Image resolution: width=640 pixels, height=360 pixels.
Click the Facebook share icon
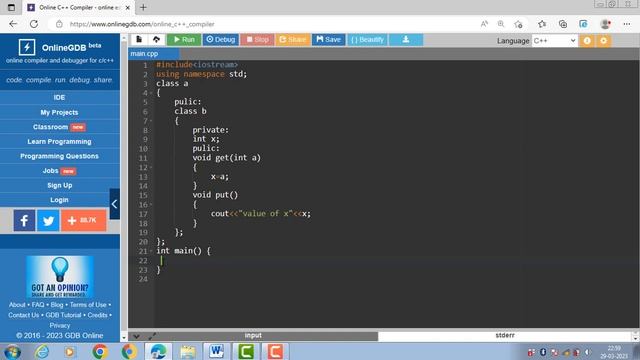24,220
